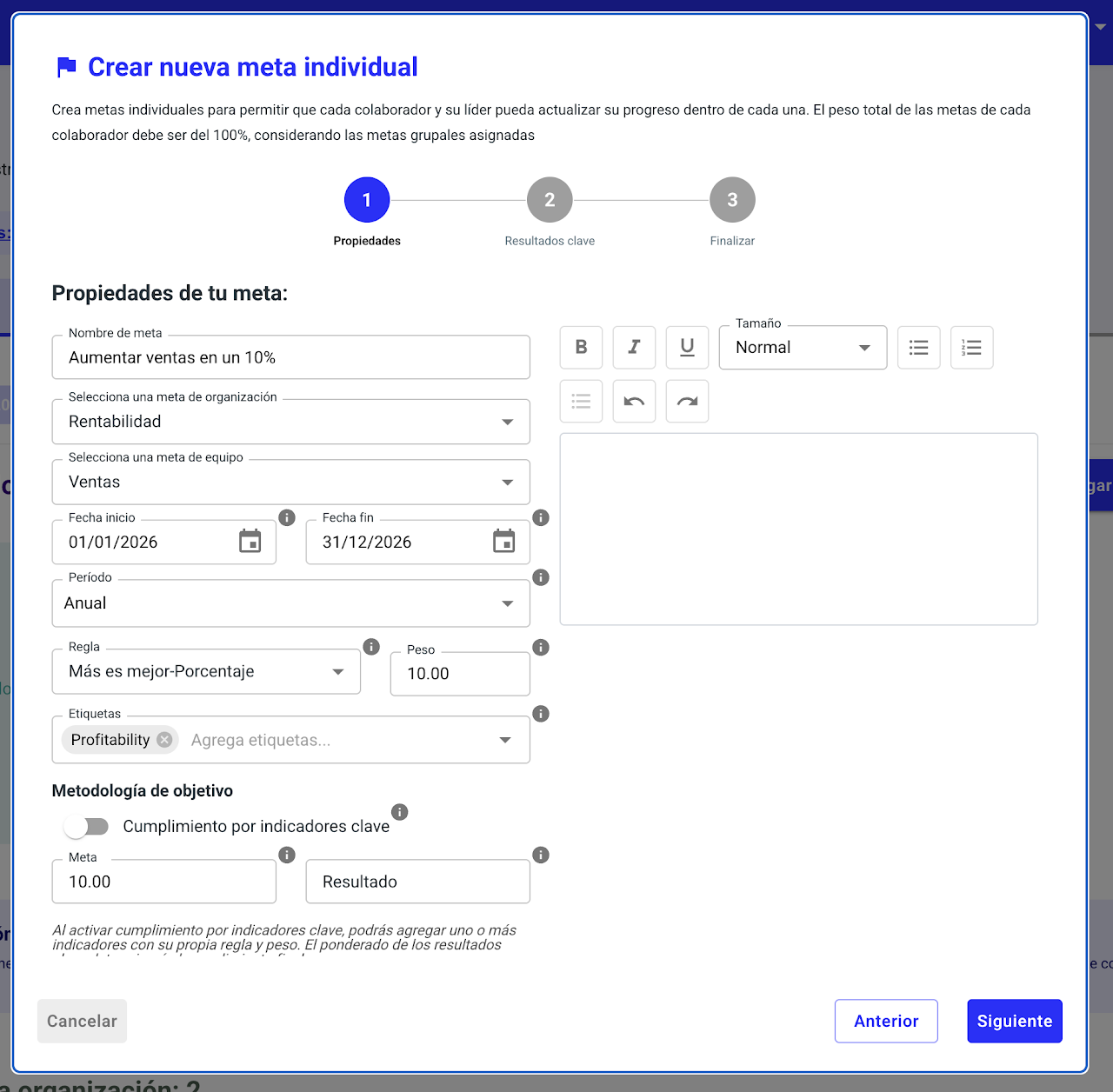The width and height of the screenshot is (1113, 1092).
Task: Insert a numbered list
Action: [971, 348]
